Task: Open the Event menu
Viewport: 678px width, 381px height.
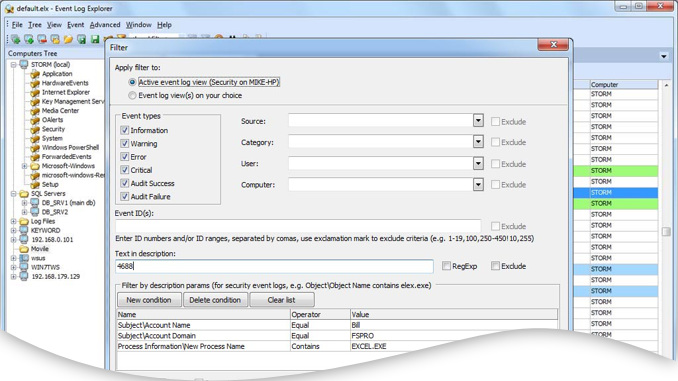Action: tap(76, 25)
